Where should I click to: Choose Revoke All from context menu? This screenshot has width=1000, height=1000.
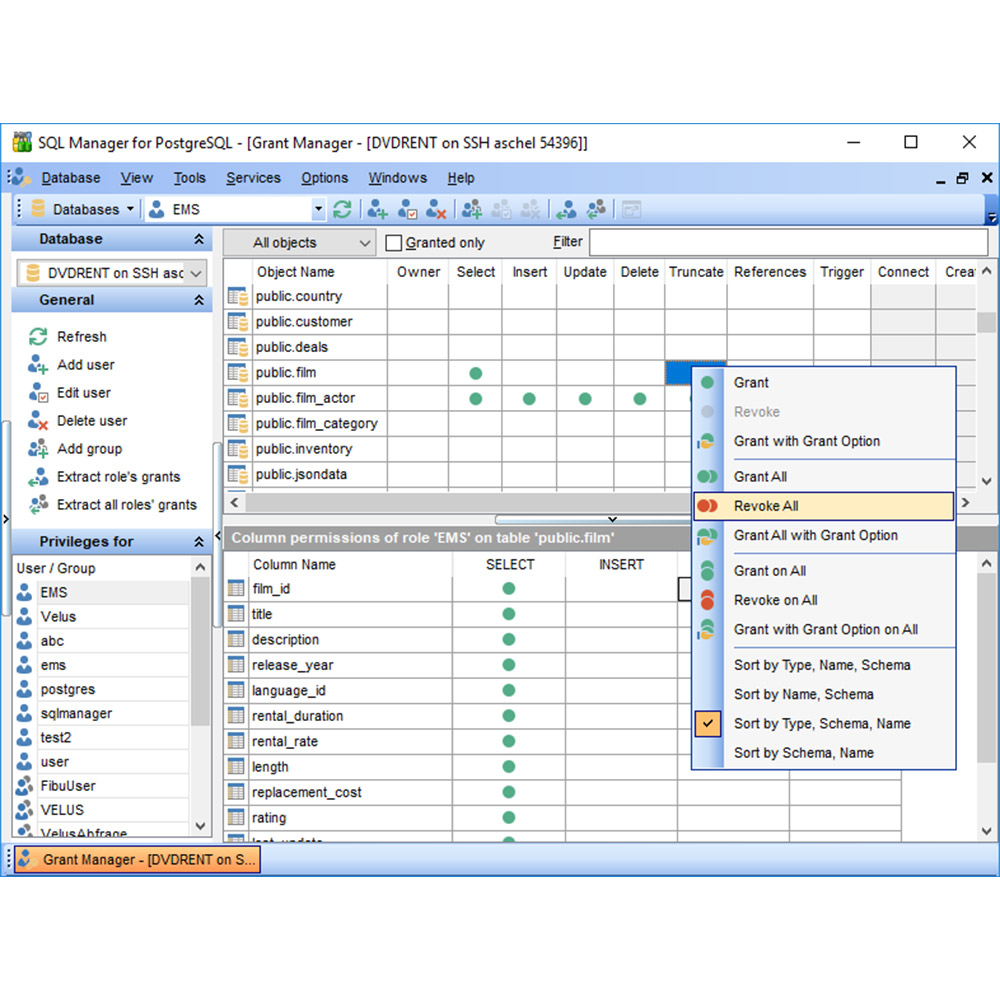tap(824, 506)
